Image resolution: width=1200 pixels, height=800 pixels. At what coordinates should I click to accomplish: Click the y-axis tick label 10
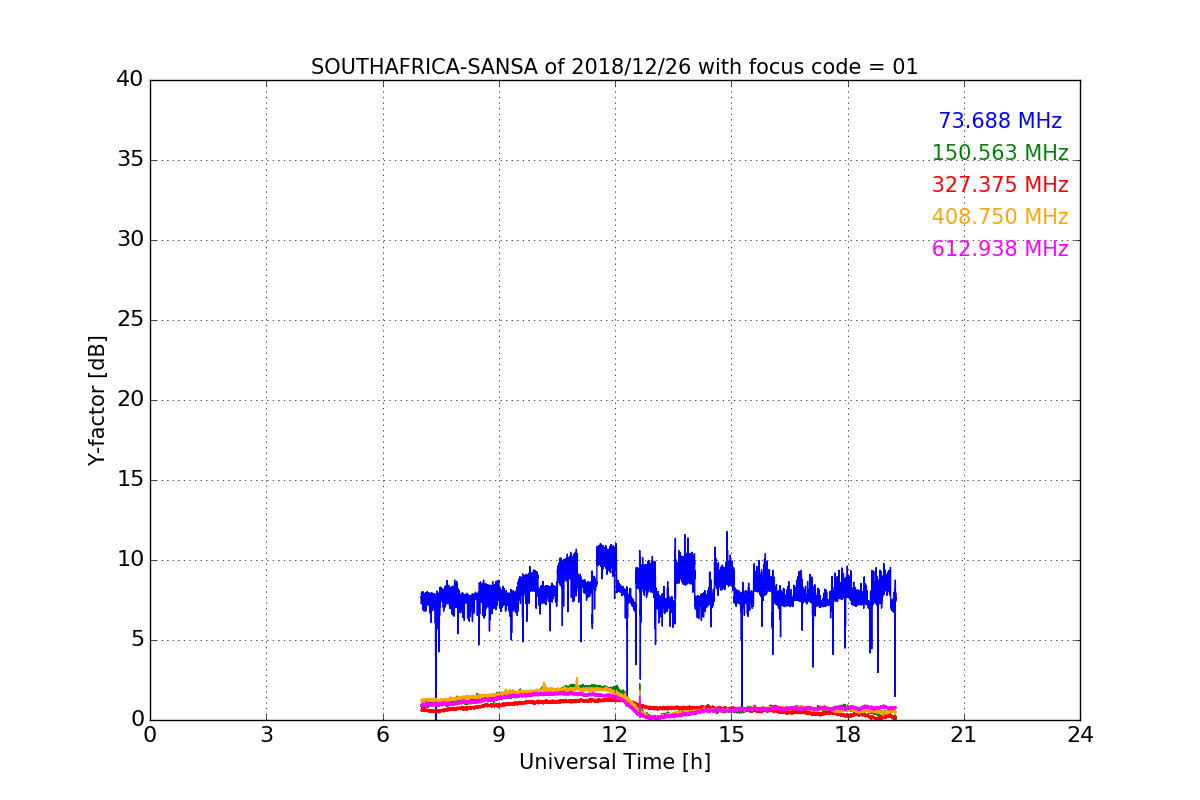(130, 560)
